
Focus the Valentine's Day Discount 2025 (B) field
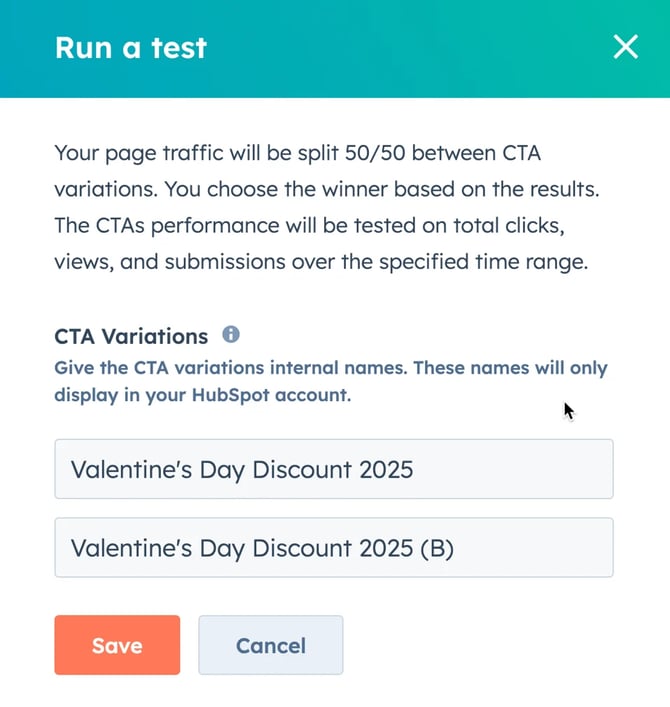(x=334, y=547)
